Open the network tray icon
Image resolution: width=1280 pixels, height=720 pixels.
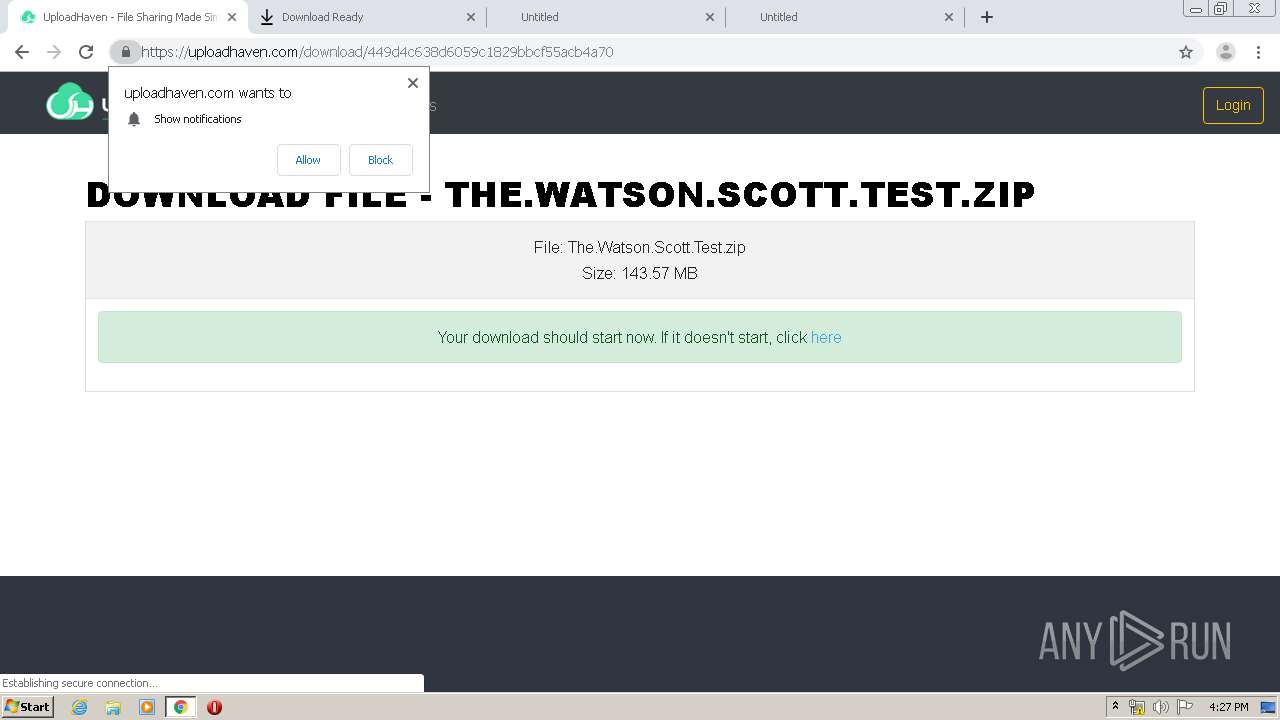pyautogui.click(x=1137, y=707)
